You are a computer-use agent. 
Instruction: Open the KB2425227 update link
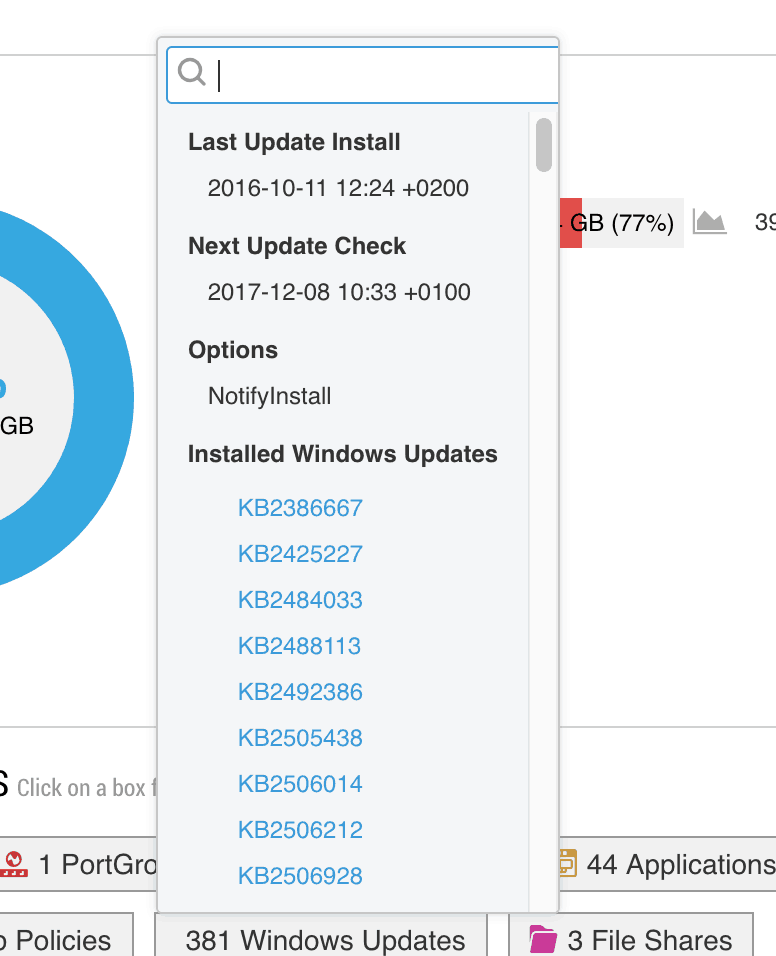pyautogui.click(x=300, y=554)
